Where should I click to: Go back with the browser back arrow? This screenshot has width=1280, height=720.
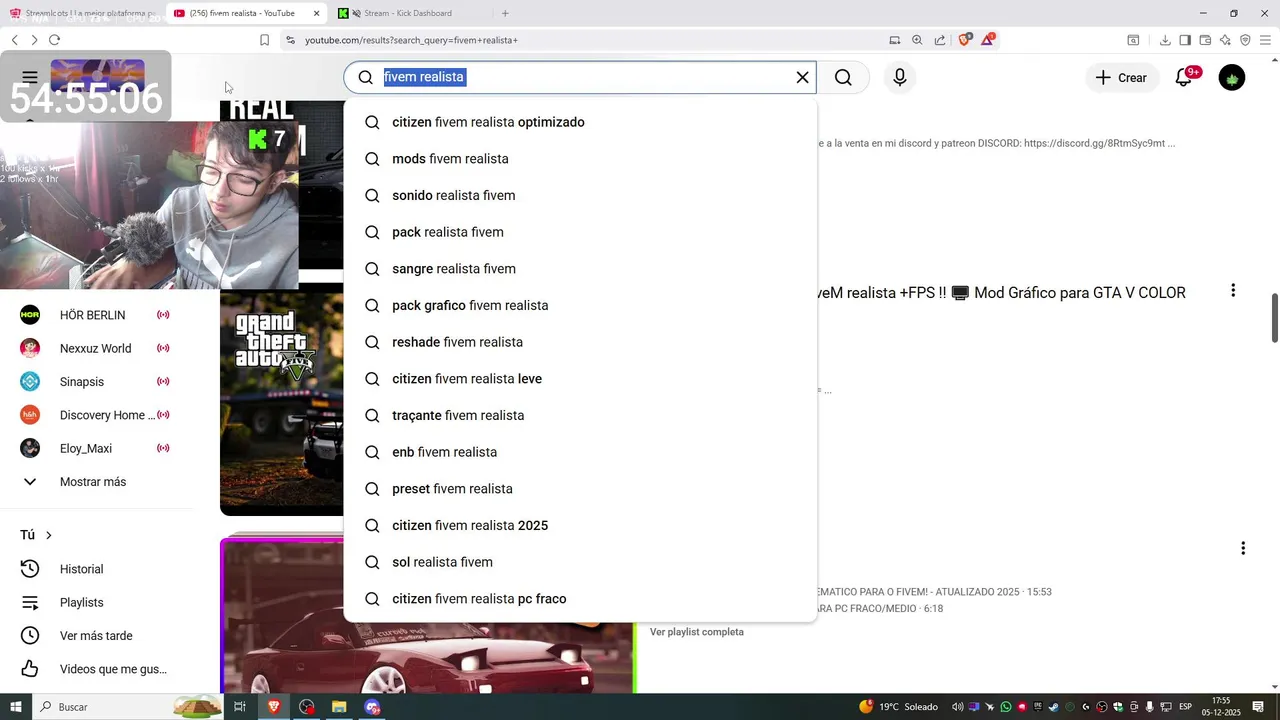click(14, 40)
